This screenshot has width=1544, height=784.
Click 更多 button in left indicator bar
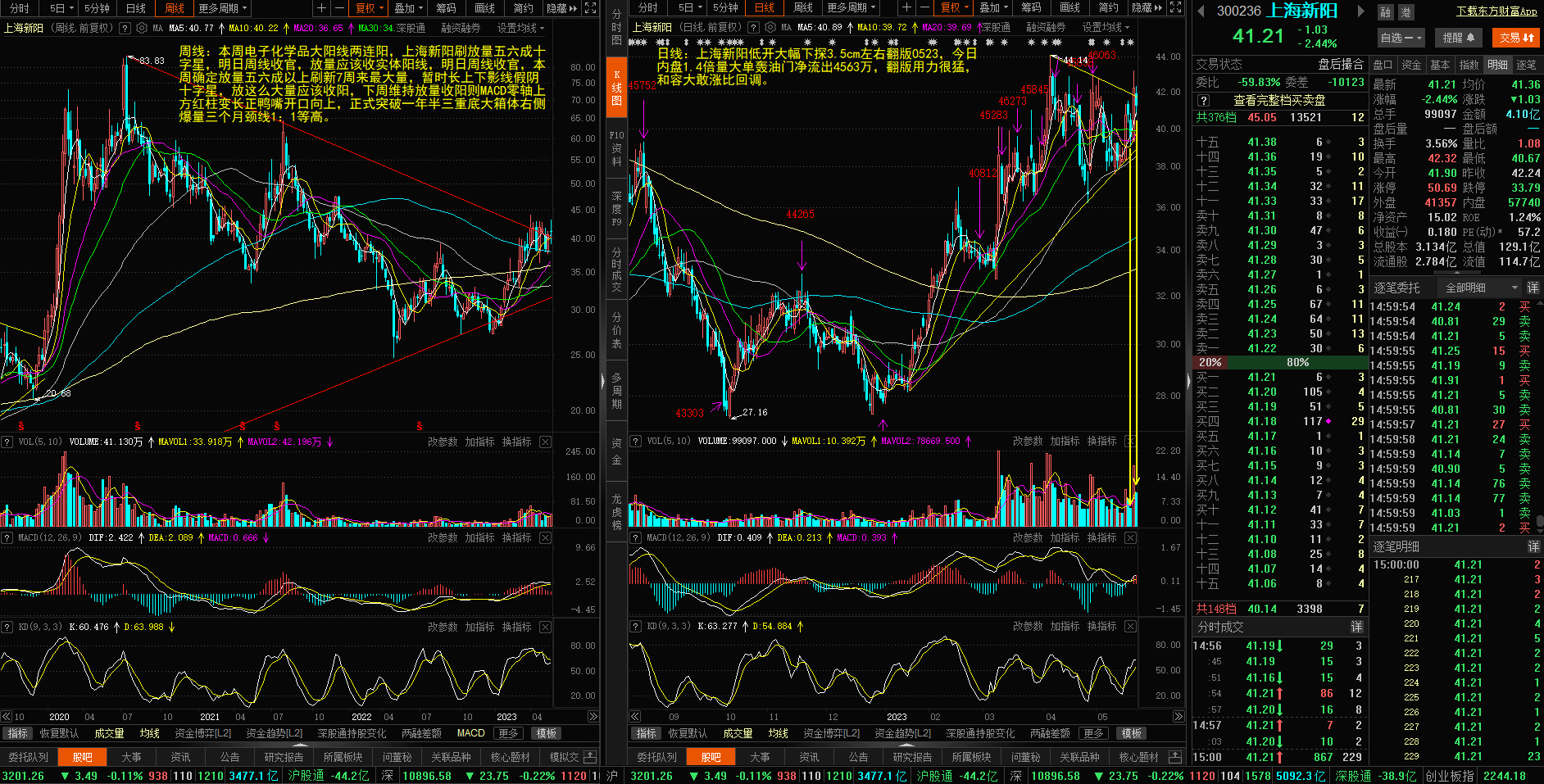point(508,733)
